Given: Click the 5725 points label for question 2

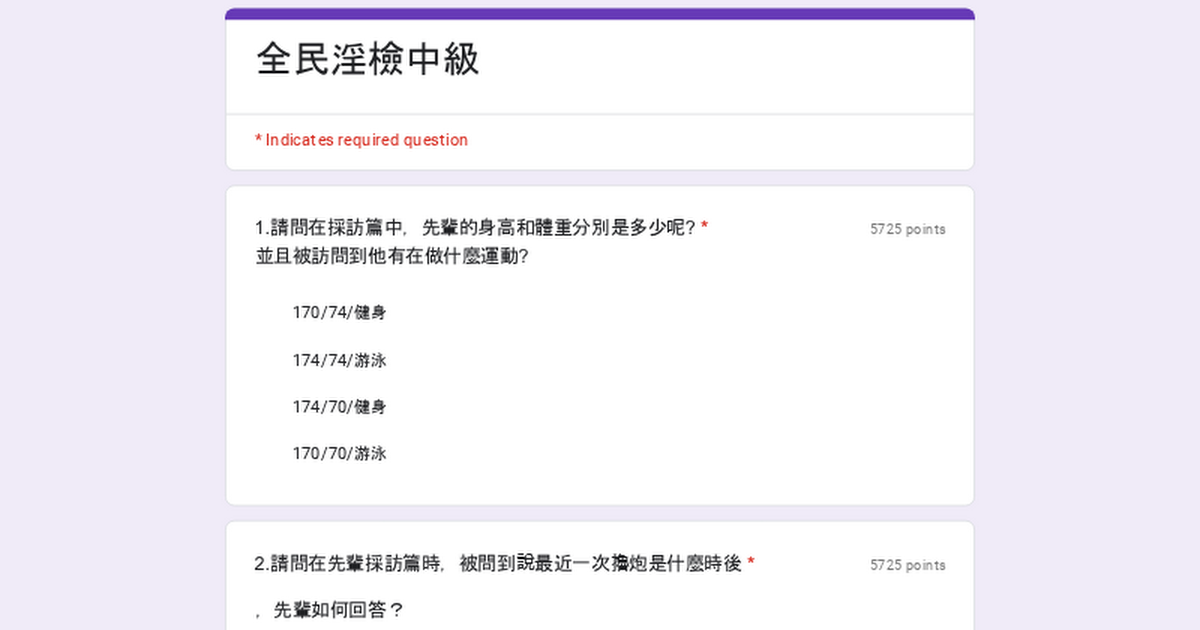Looking at the screenshot, I should tap(907, 565).
